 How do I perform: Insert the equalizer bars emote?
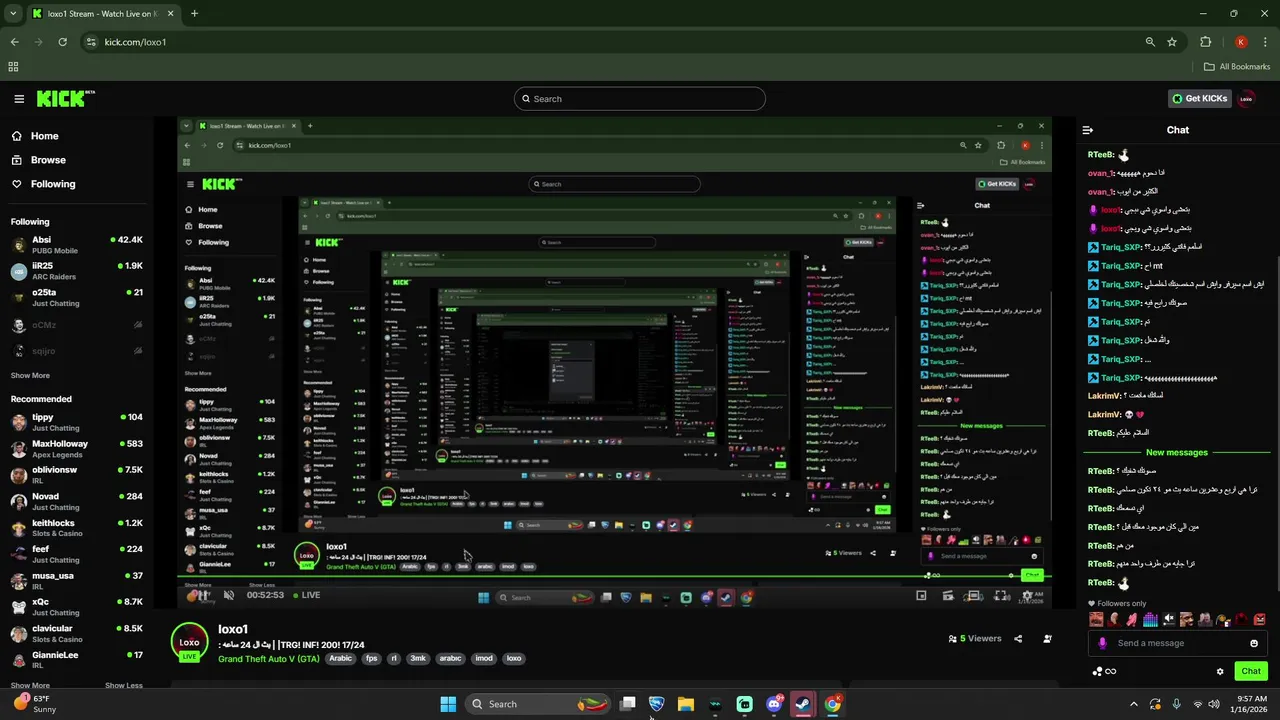[1150, 619]
